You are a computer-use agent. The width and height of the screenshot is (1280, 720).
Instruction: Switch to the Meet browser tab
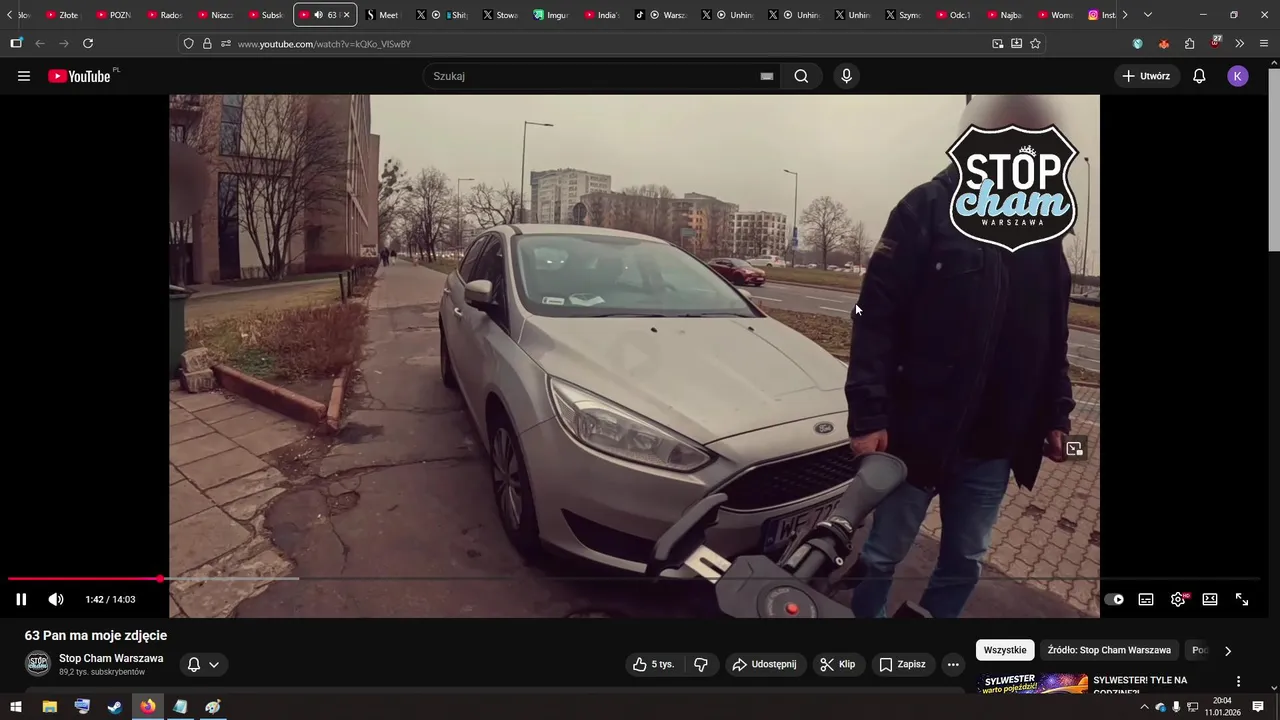coord(383,15)
